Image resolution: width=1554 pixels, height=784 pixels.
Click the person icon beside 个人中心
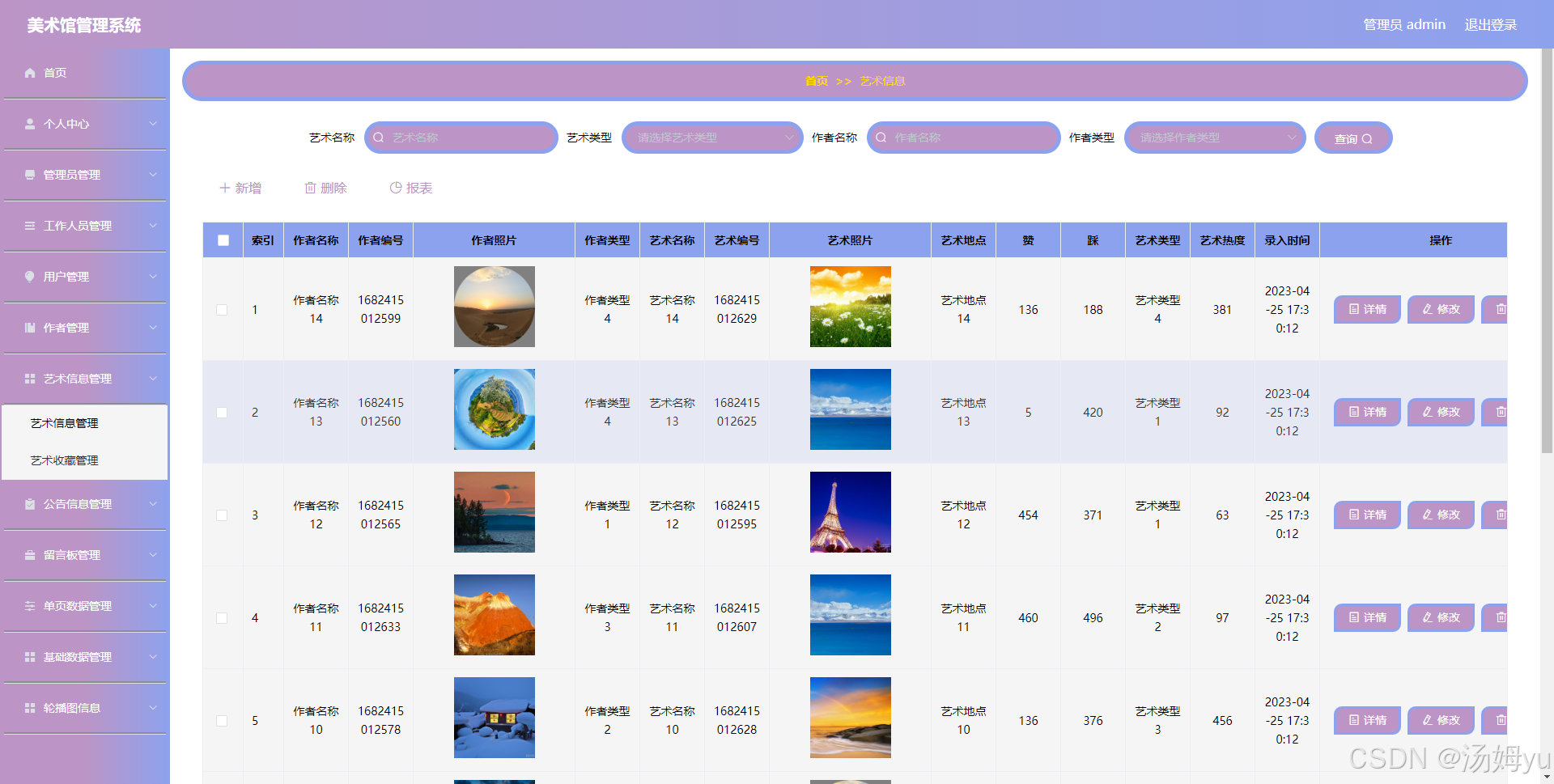tap(30, 124)
